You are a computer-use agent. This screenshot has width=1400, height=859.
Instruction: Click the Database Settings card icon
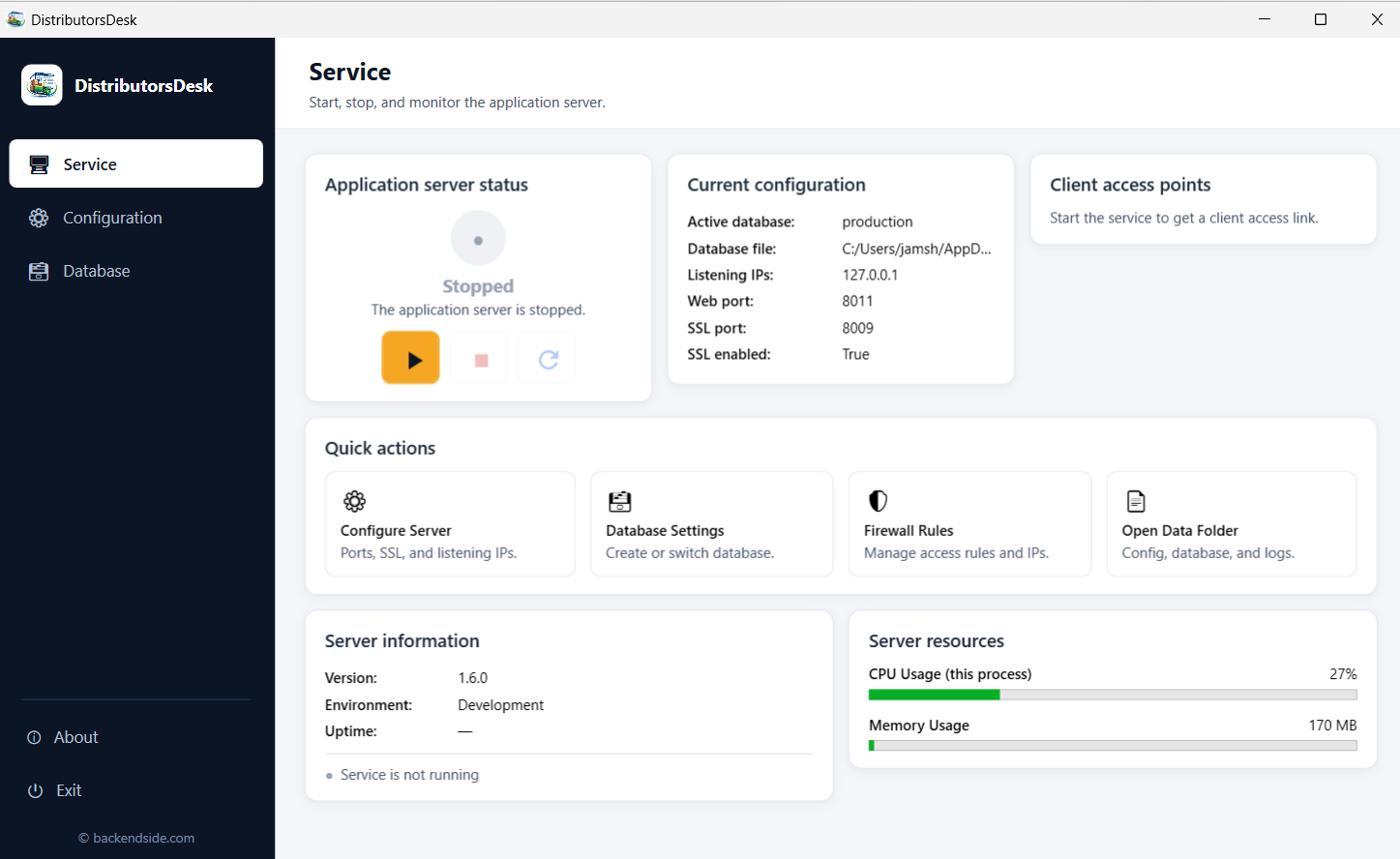point(619,501)
